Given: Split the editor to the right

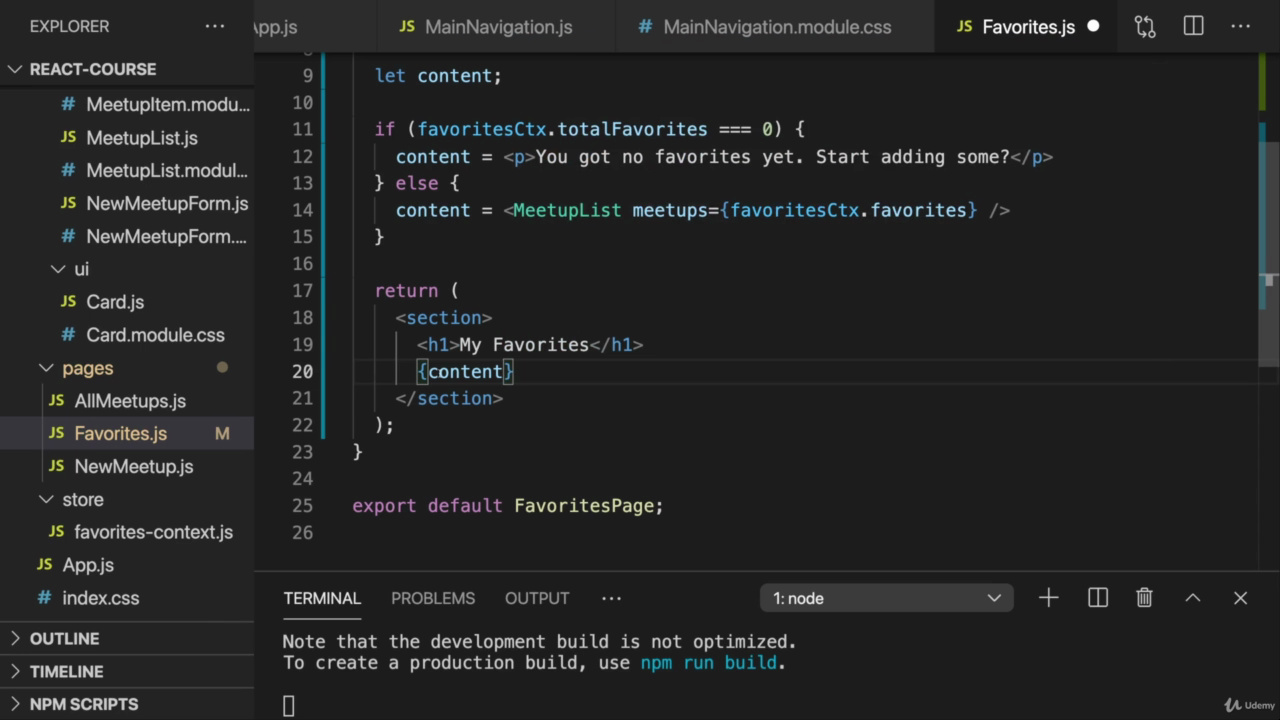Looking at the screenshot, I should [x=1193, y=27].
